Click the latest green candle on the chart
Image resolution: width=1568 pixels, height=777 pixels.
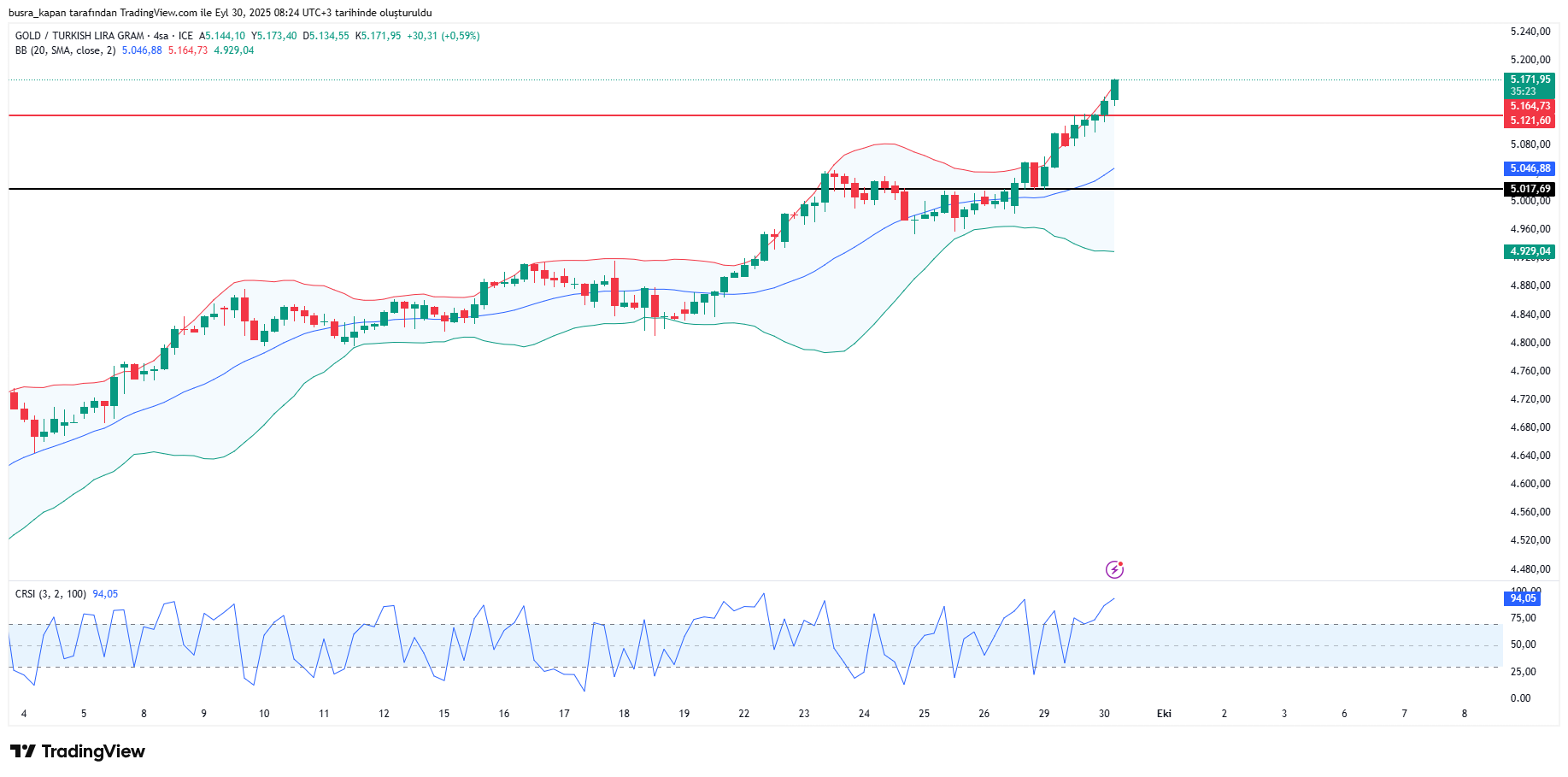(1114, 90)
